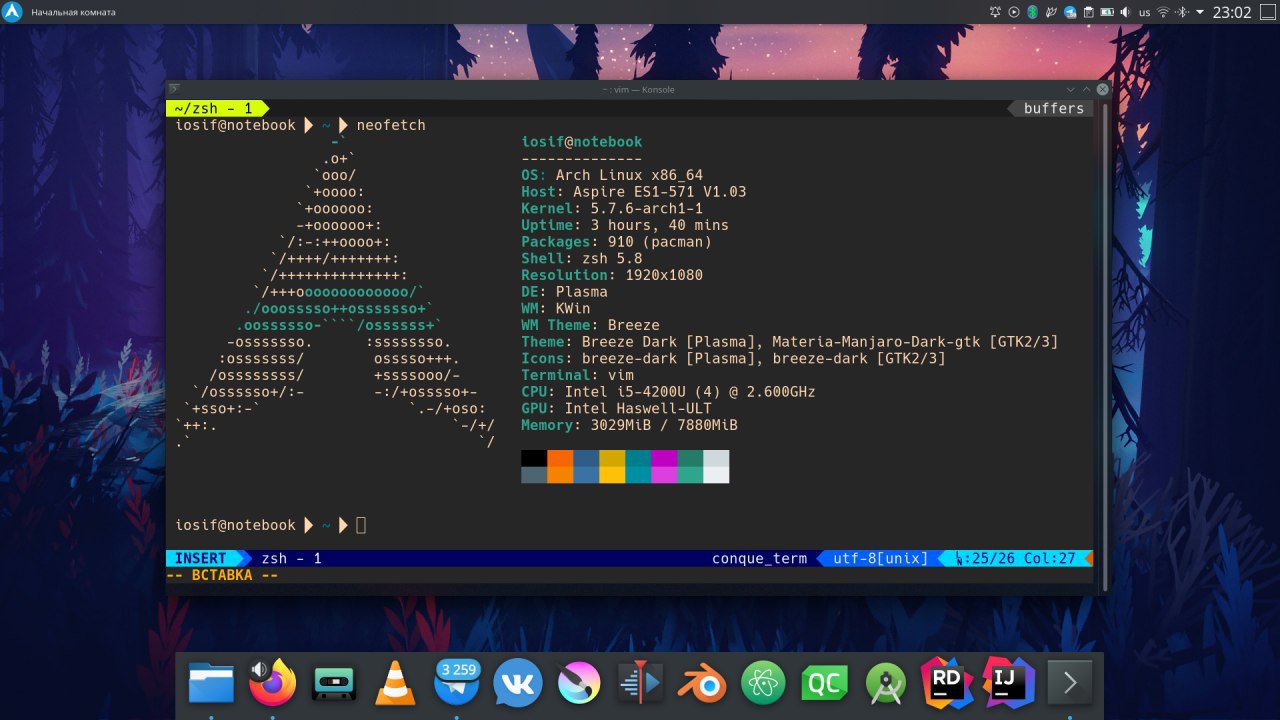Open the notifications bell in tray

click(995, 12)
